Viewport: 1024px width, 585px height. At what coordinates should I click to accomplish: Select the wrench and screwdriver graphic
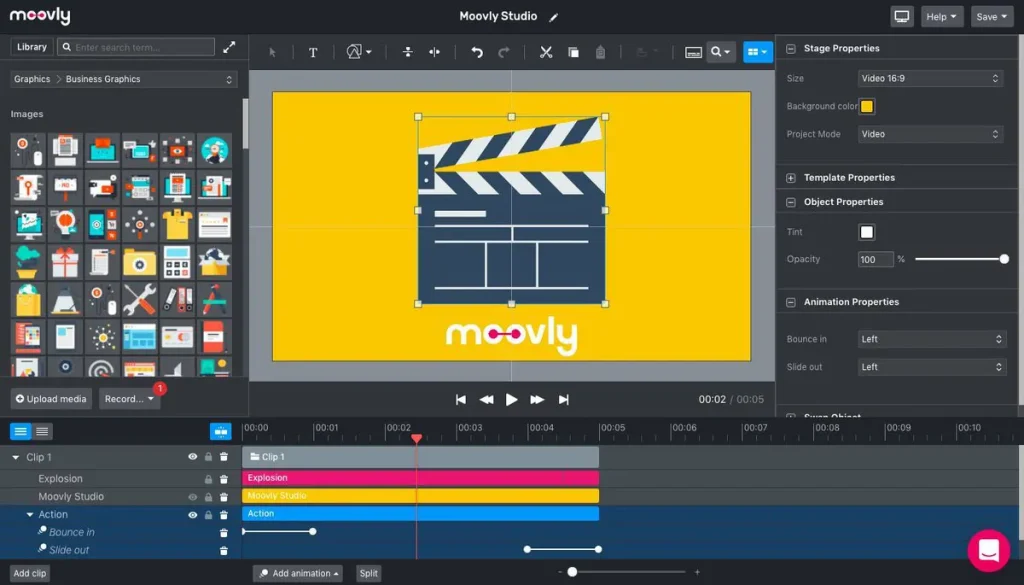[140, 300]
